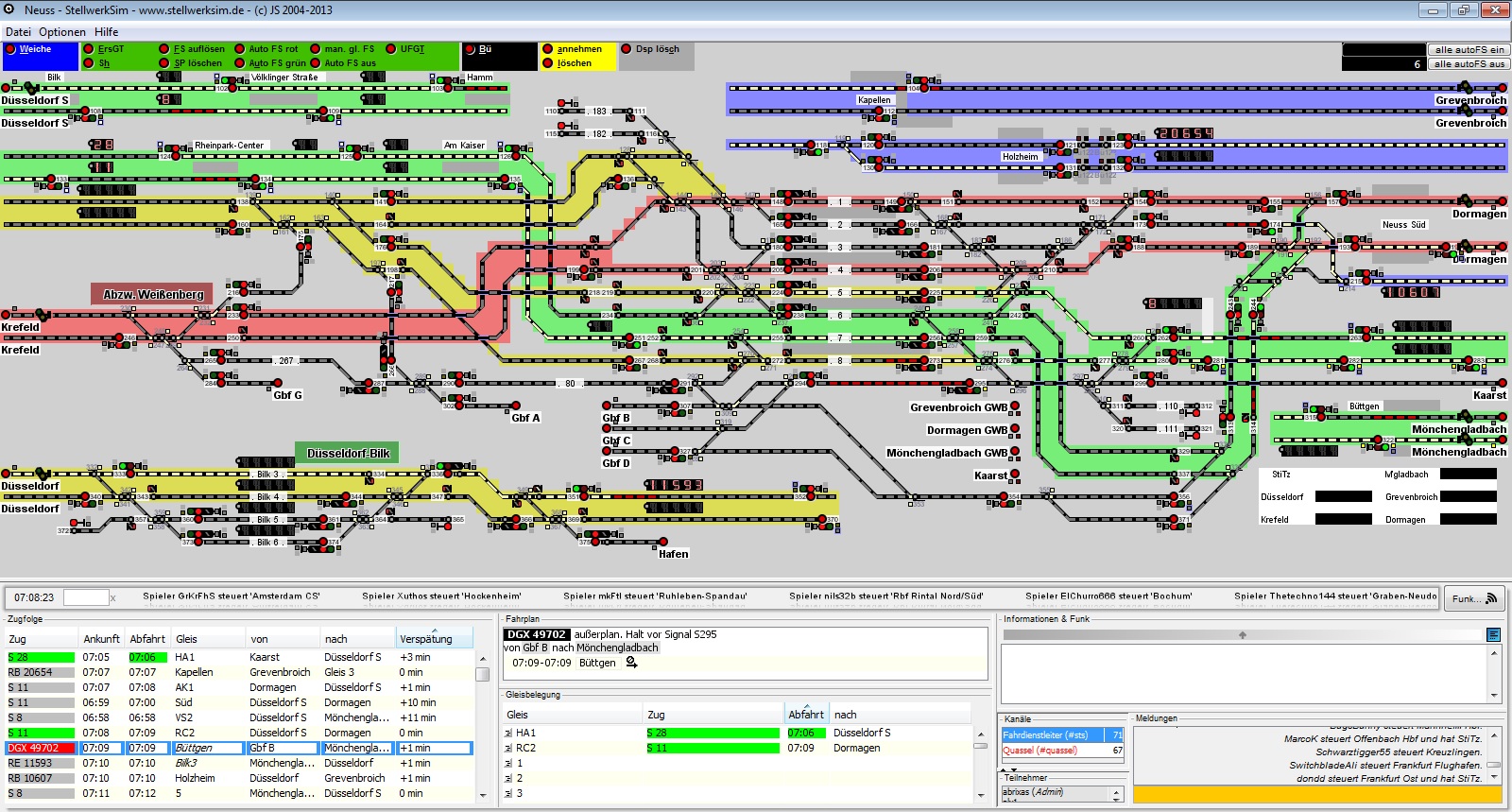Click train number display 11593 on track
This screenshot has height=812, width=1512.
click(x=674, y=485)
